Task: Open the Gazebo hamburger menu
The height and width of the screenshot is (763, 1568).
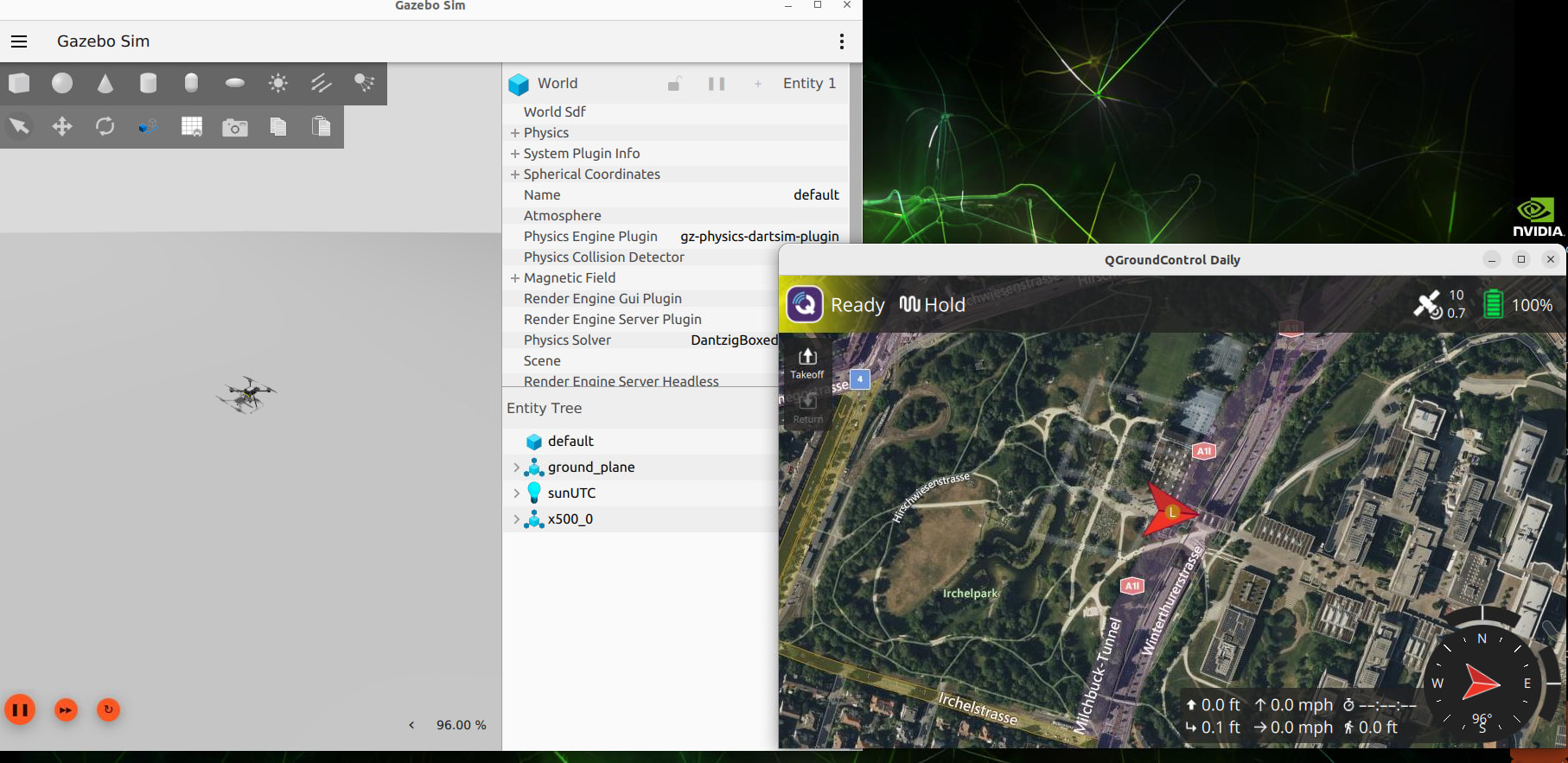Action: point(19,41)
